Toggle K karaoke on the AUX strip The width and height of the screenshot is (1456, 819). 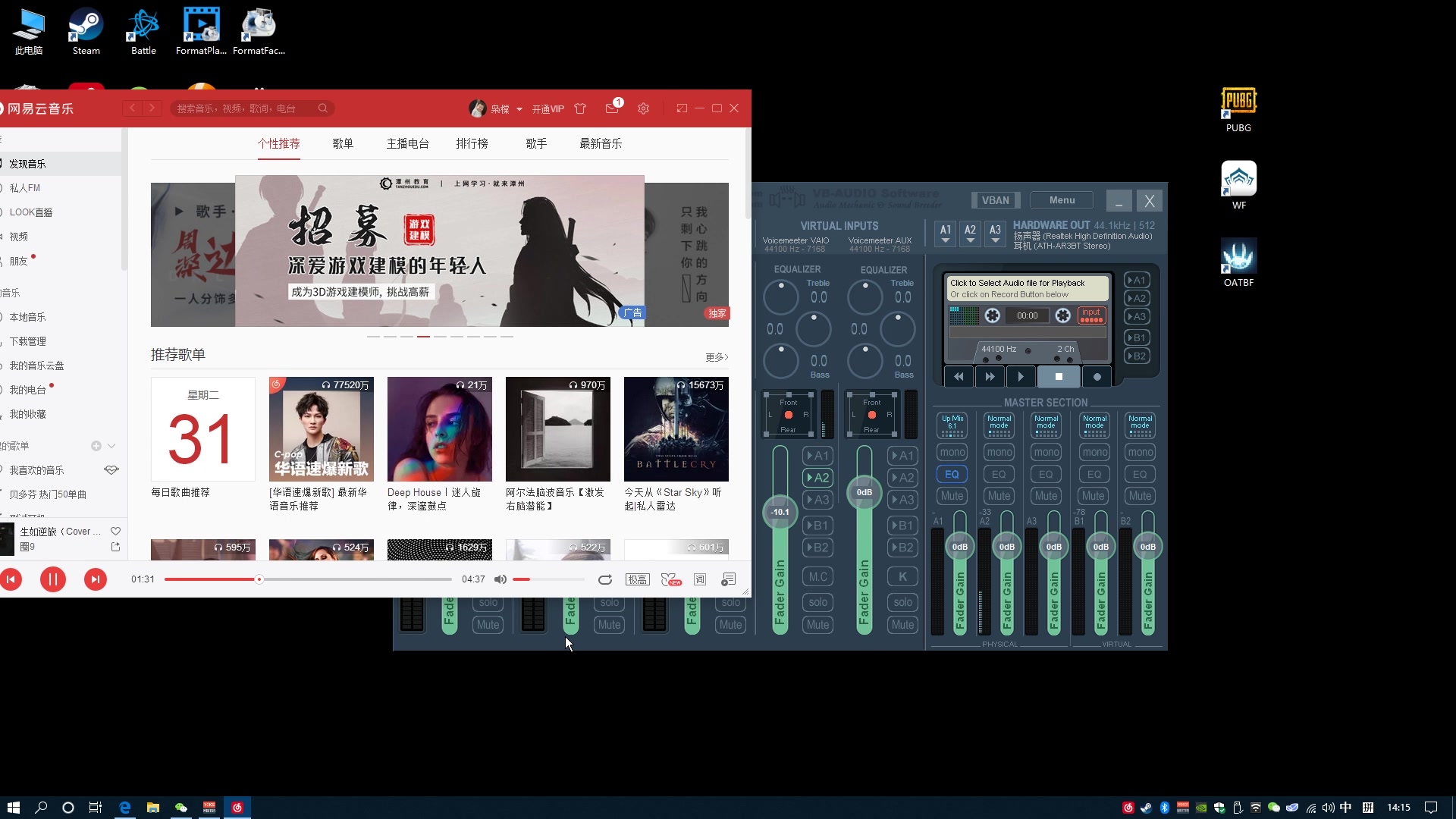[902, 576]
